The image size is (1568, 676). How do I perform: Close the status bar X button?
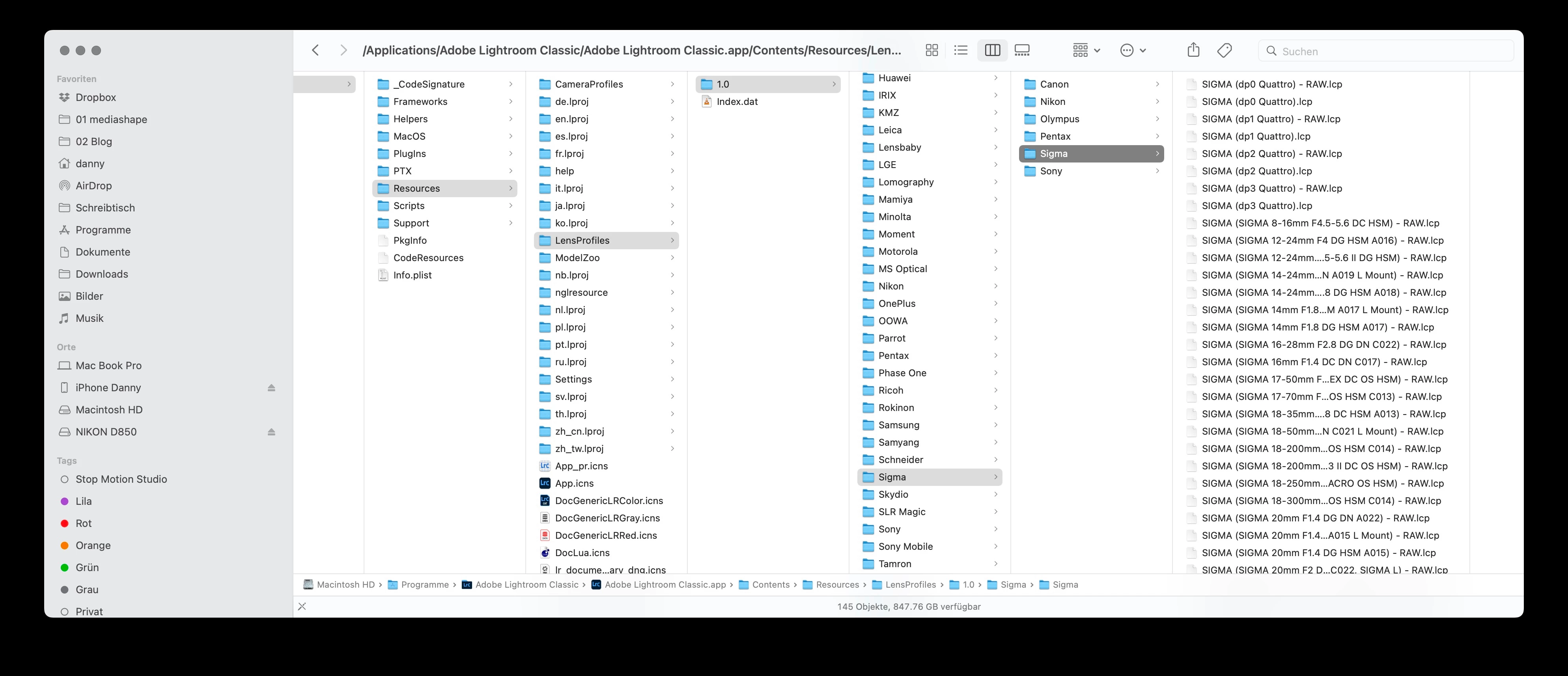click(x=302, y=607)
